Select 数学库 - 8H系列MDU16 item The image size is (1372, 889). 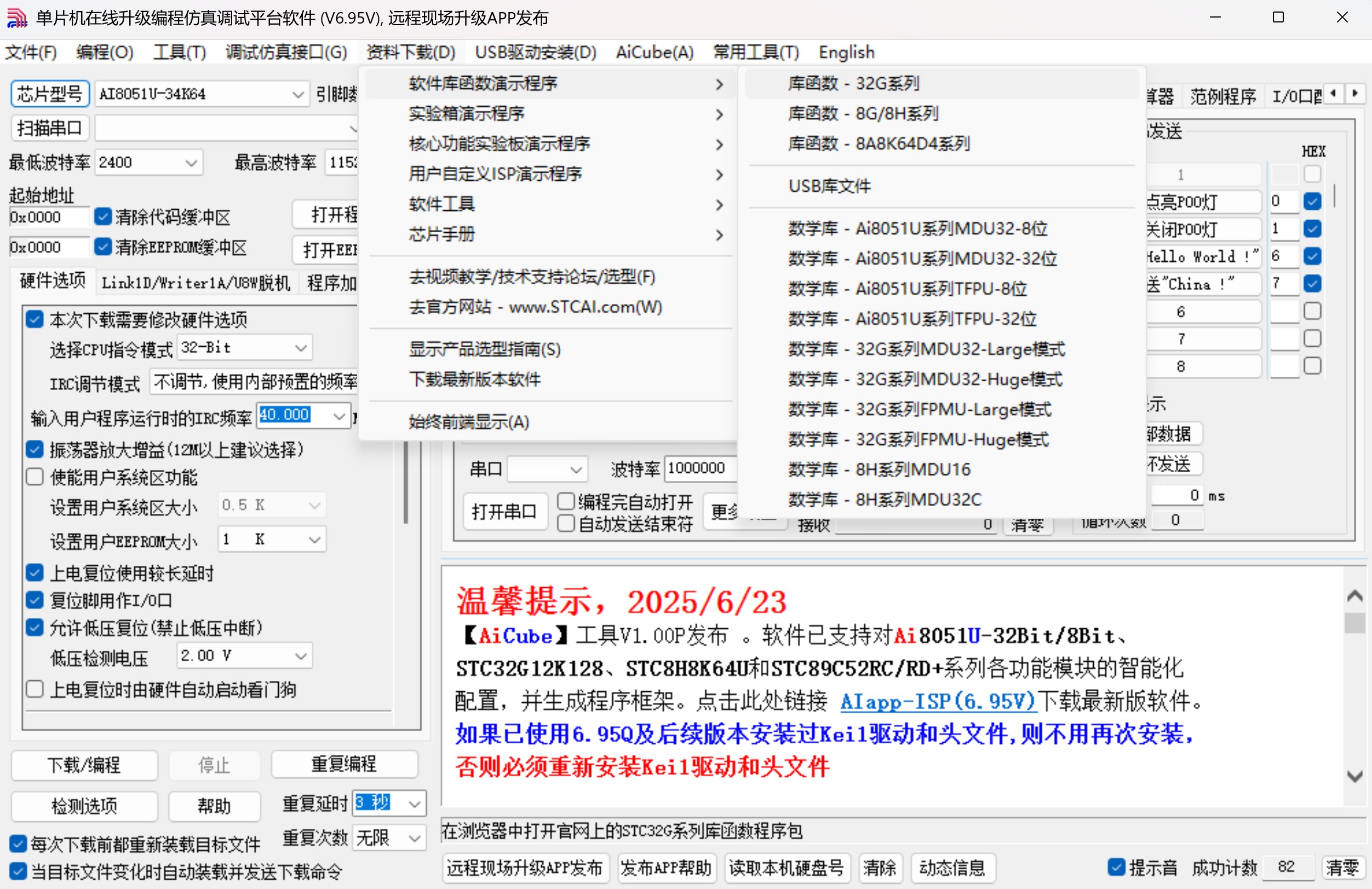click(x=941, y=469)
